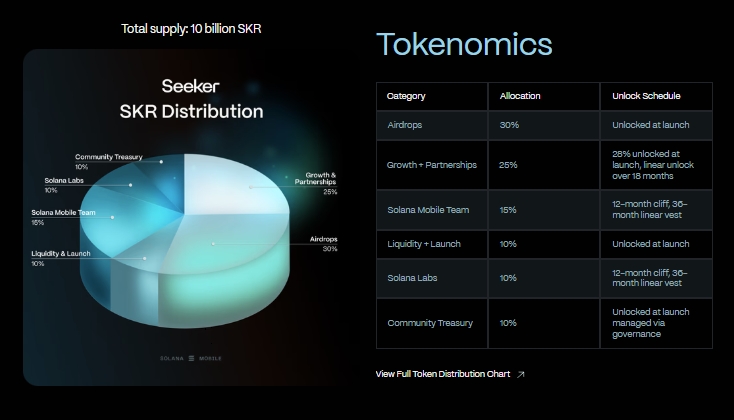Select the Community Treasury cell in the table
734x420 pixels.
[x=430, y=323]
